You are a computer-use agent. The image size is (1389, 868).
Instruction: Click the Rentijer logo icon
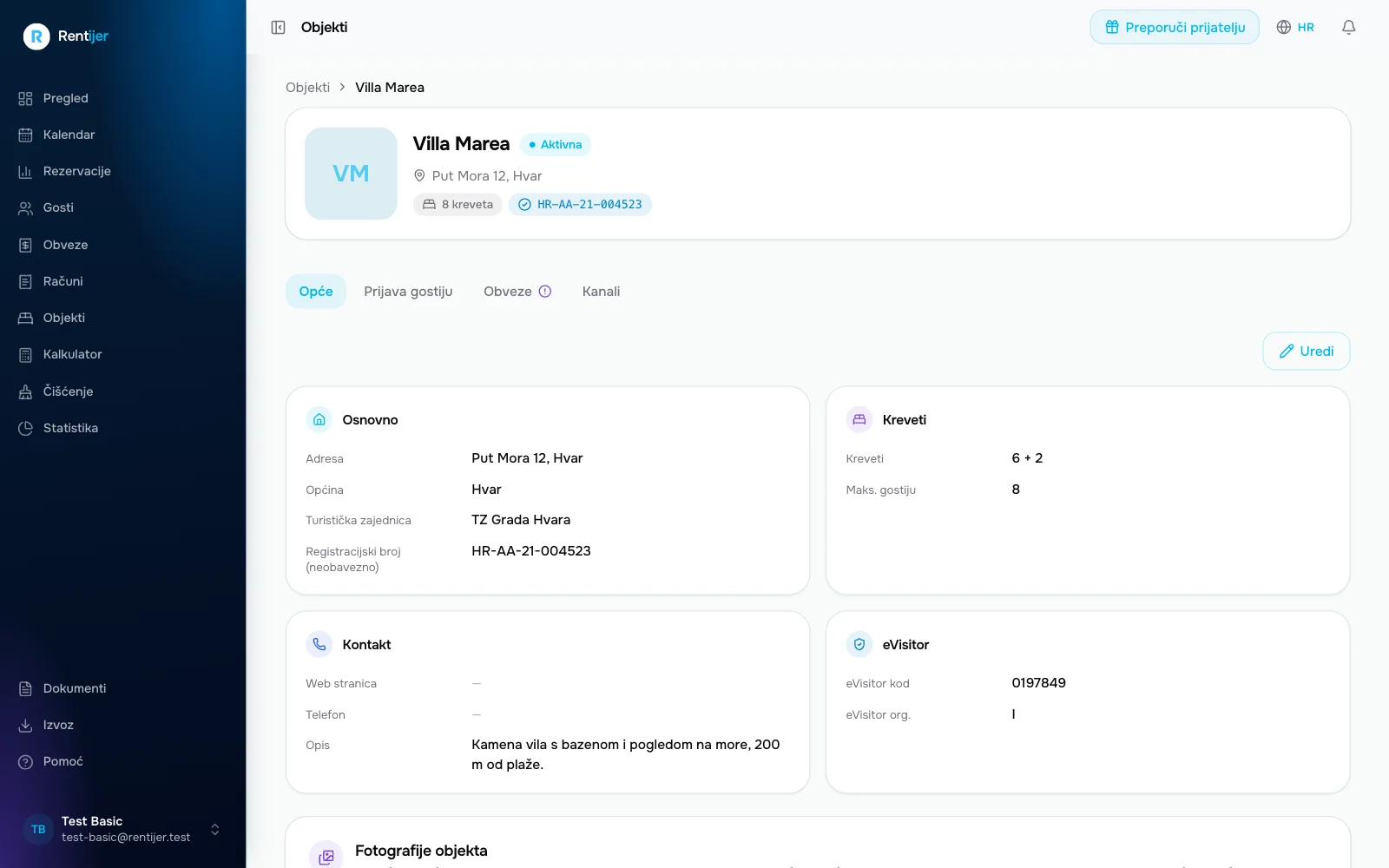click(36, 36)
